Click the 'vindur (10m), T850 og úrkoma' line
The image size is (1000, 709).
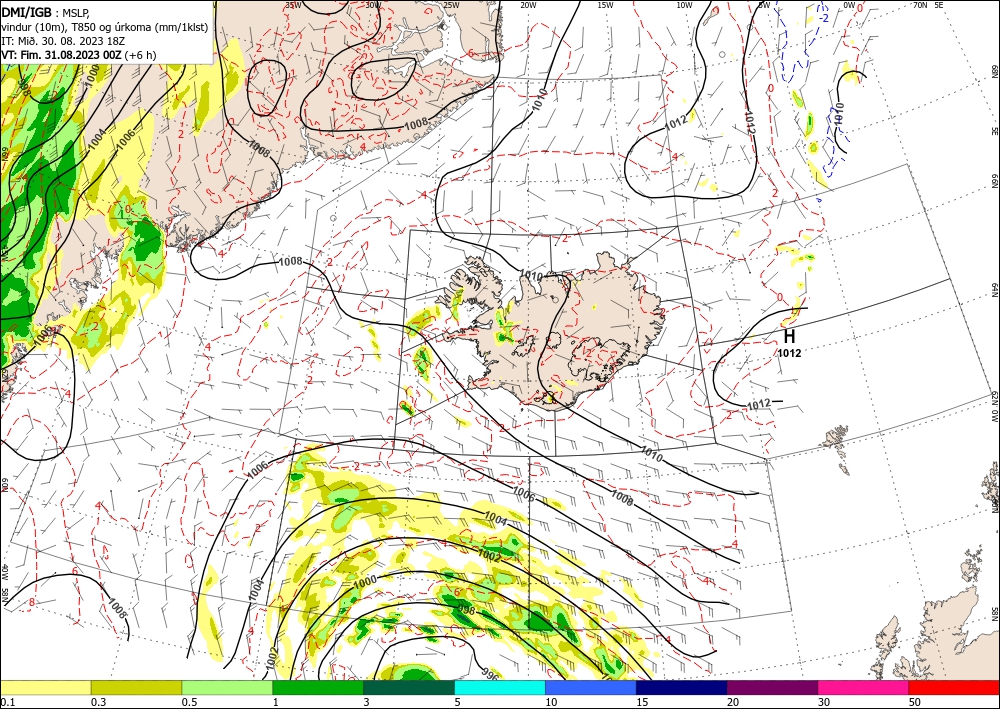104,26
